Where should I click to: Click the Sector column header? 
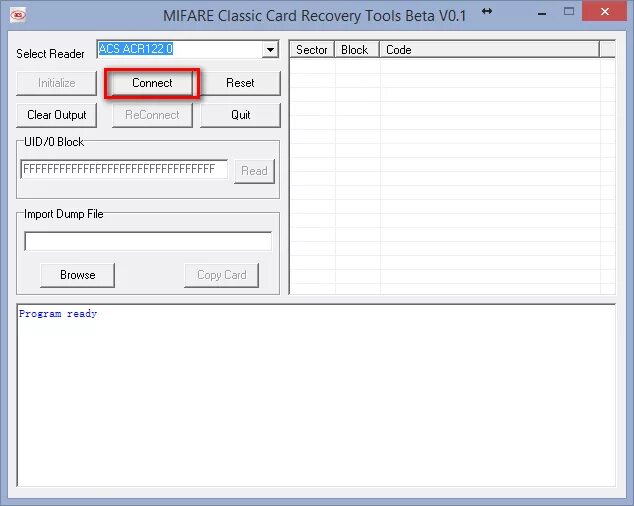point(312,50)
